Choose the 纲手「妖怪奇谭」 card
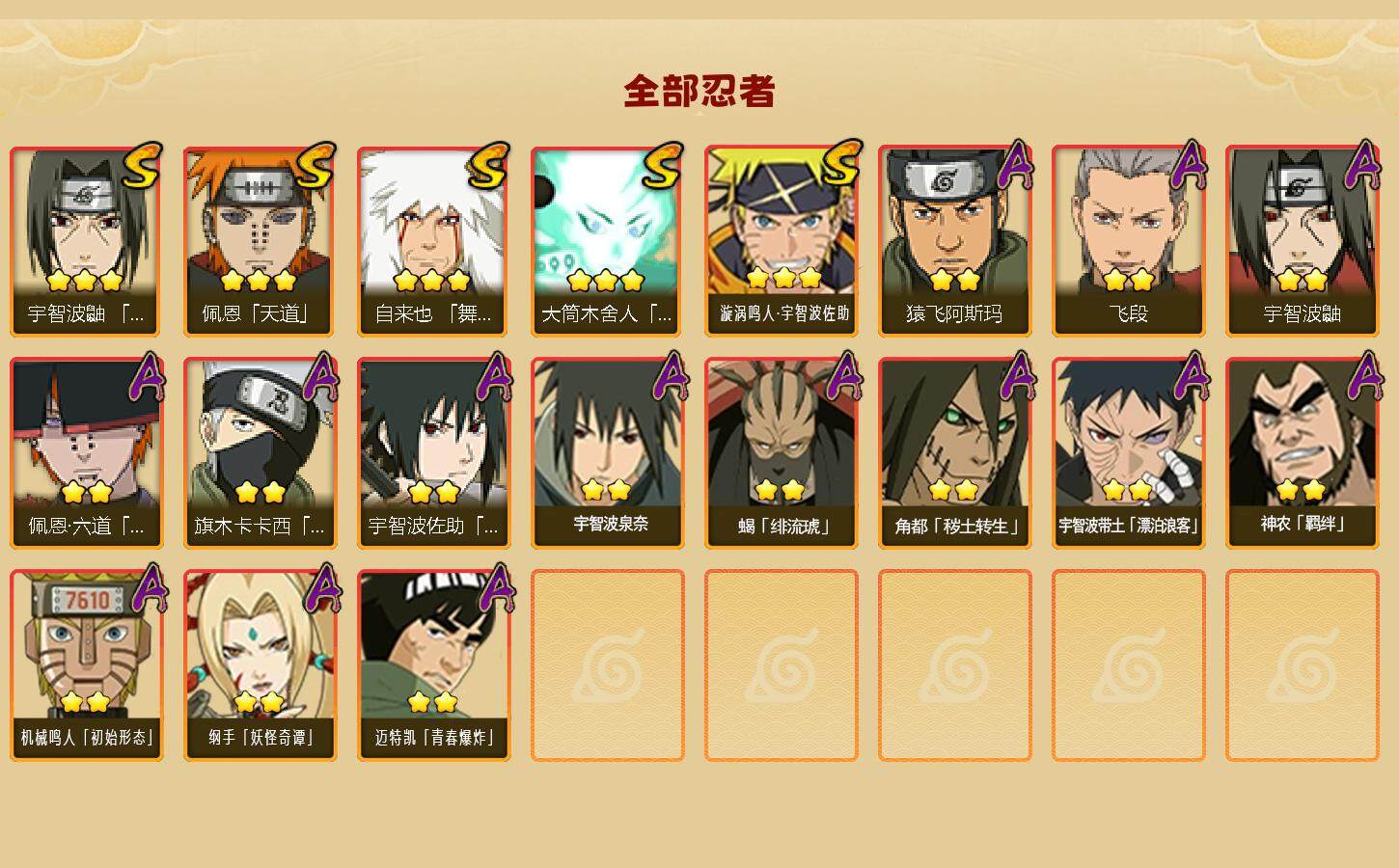 coord(260,665)
